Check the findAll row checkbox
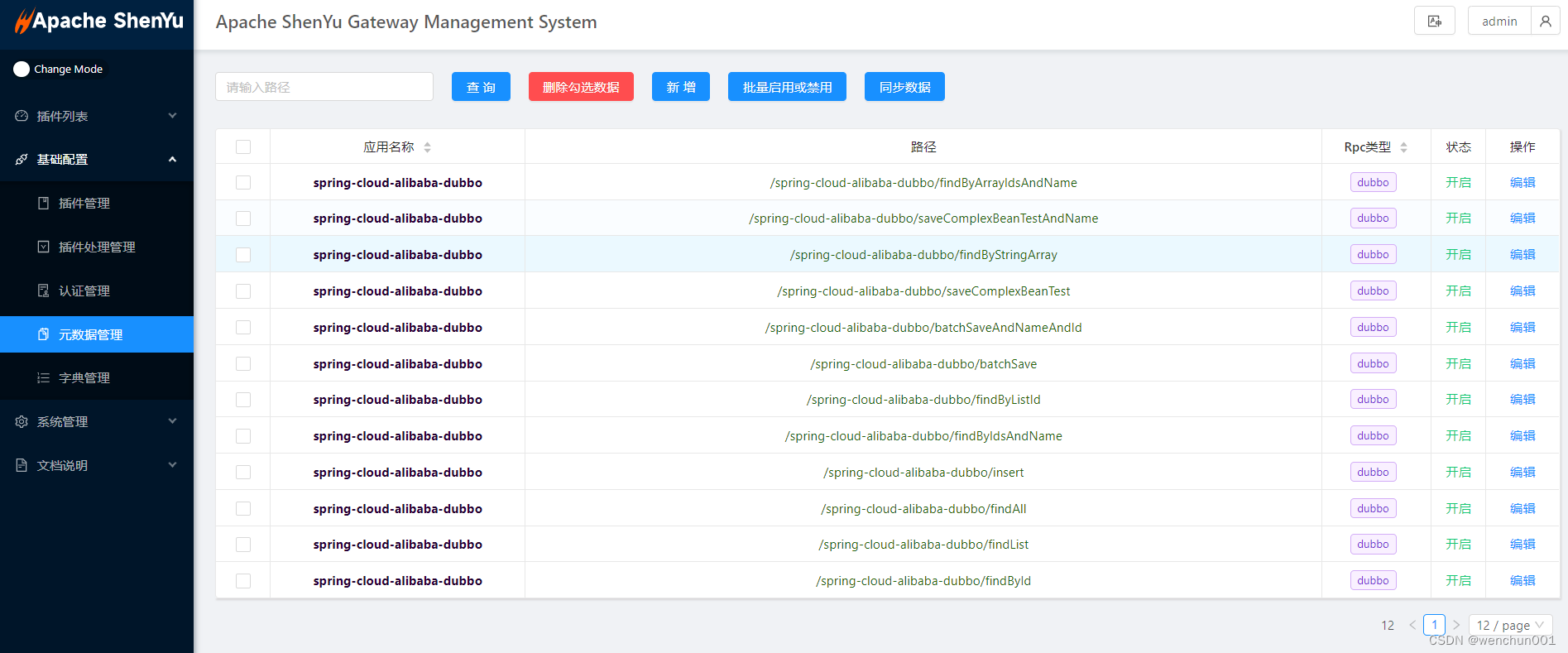 [x=243, y=508]
